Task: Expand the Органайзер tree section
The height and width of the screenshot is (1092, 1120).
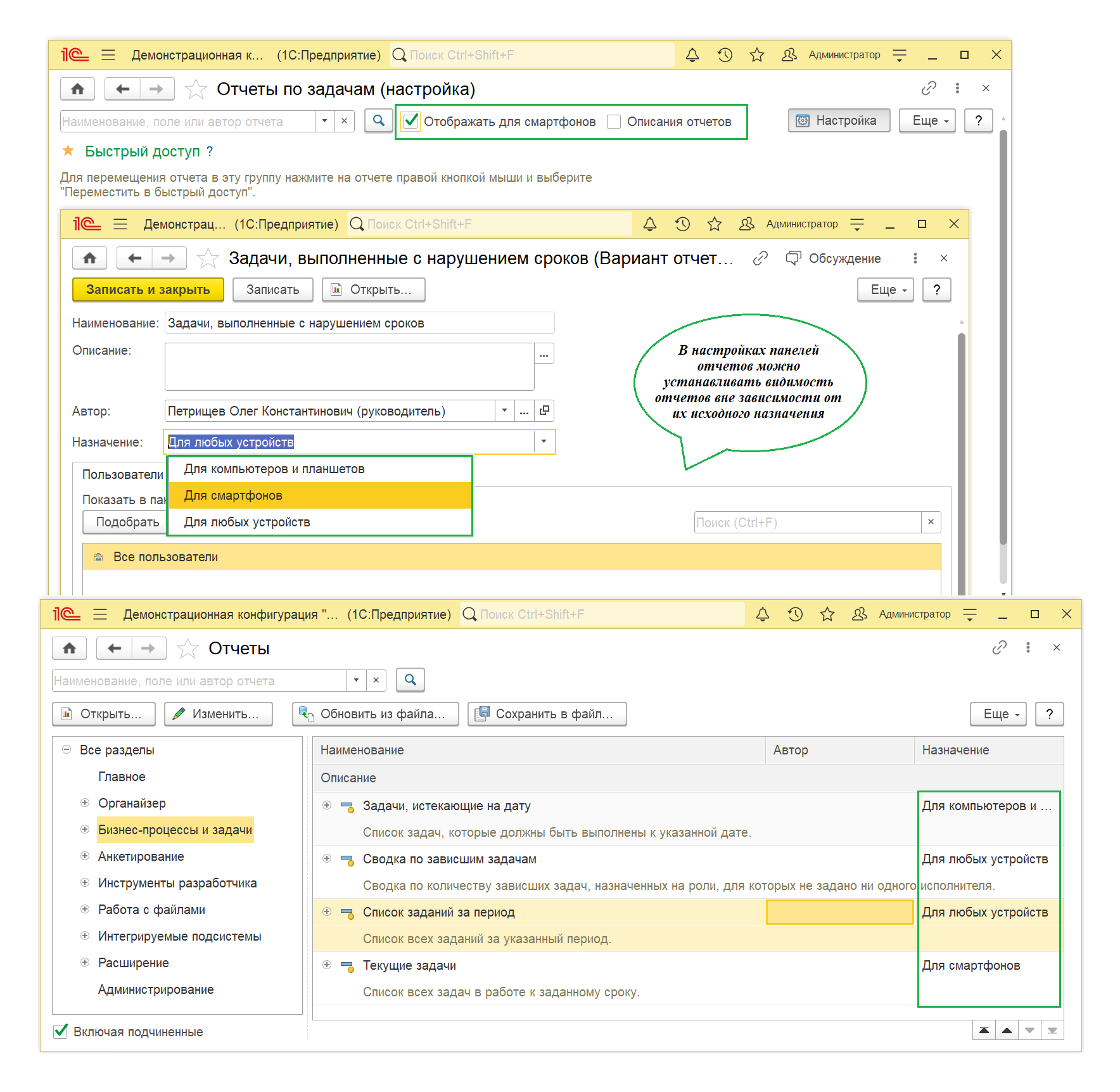Action: click(x=85, y=803)
